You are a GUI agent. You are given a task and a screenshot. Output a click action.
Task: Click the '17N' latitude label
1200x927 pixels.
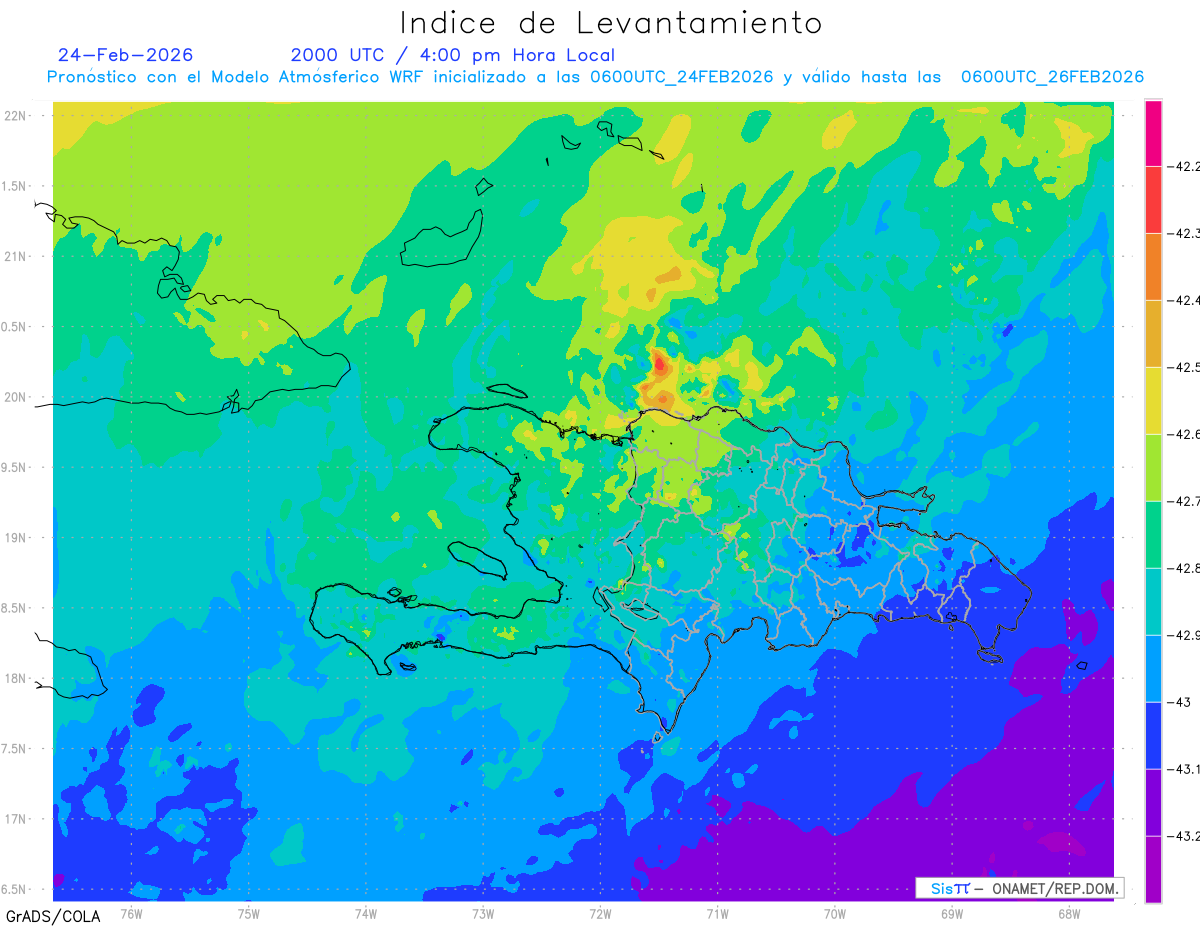tap(14, 819)
